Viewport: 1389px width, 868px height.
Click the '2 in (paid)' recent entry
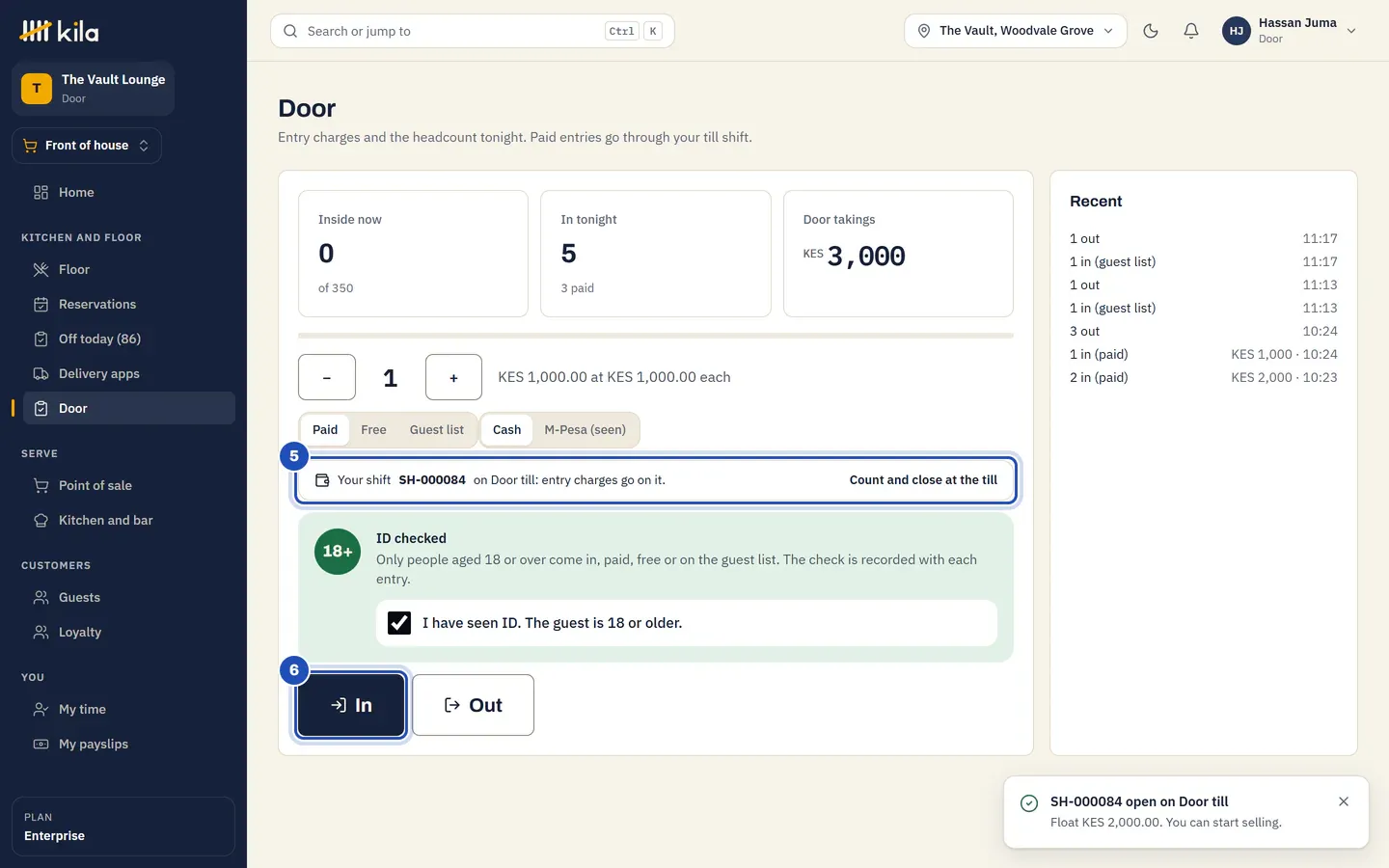(1203, 377)
